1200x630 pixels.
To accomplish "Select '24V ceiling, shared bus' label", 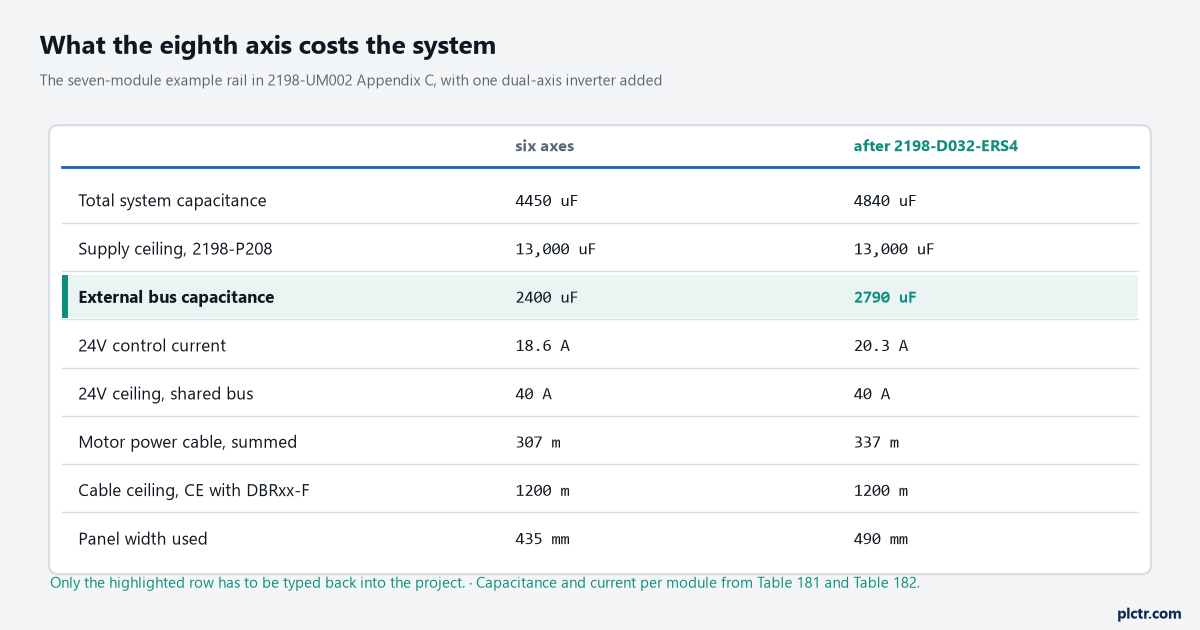I will click(166, 393).
